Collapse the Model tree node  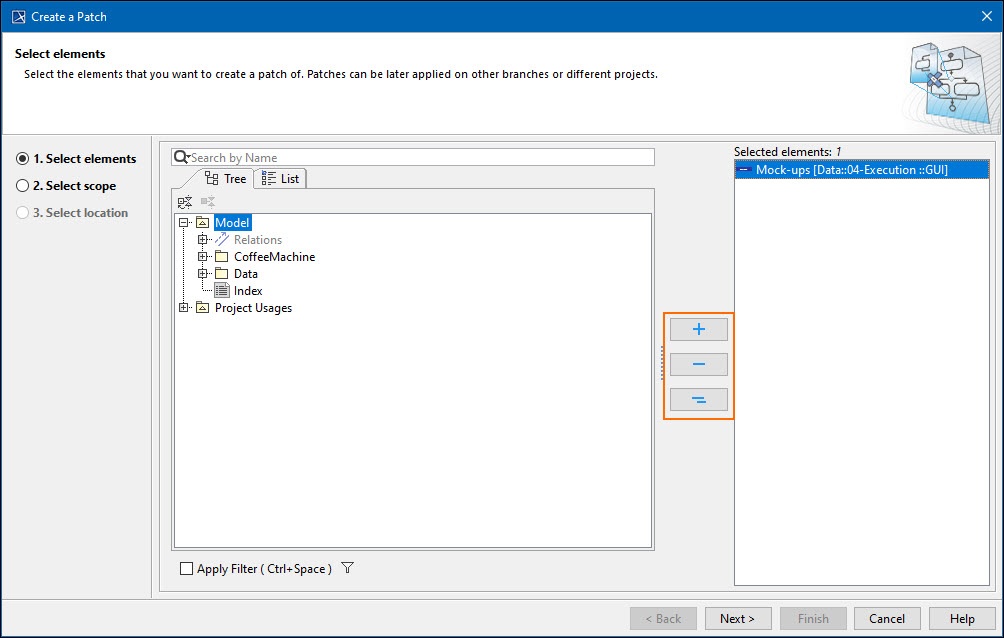184,223
